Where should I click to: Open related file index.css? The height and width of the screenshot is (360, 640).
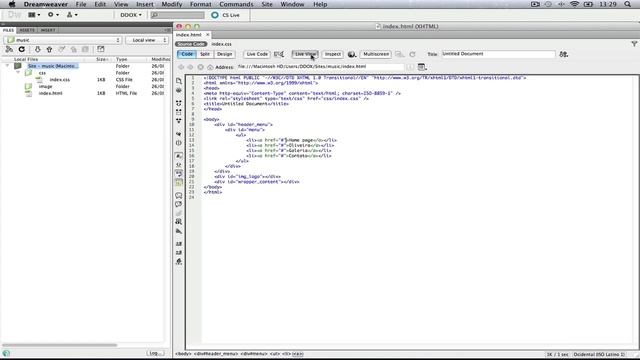click(221, 44)
